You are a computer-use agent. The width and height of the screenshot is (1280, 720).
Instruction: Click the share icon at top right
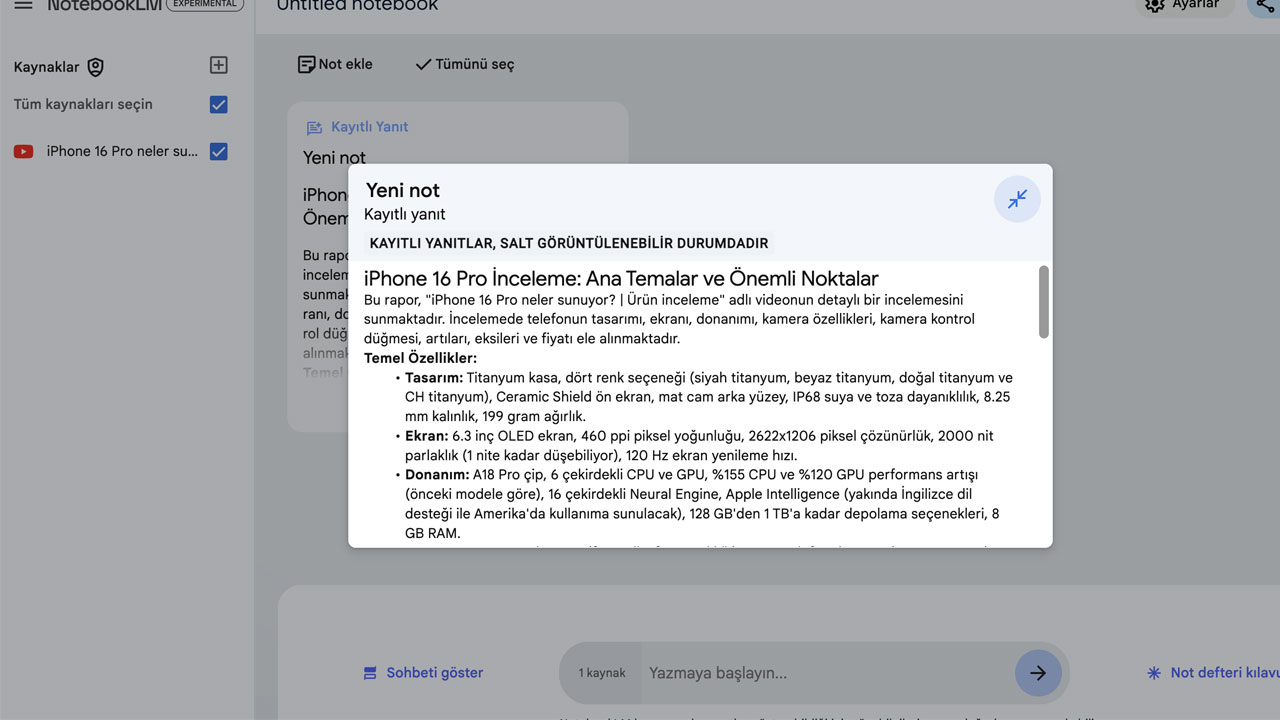coord(1265,5)
